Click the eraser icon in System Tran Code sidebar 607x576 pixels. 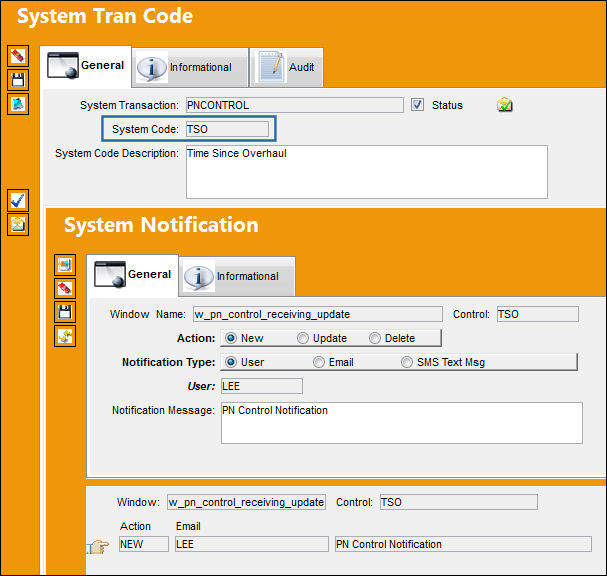(x=18, y=56)
